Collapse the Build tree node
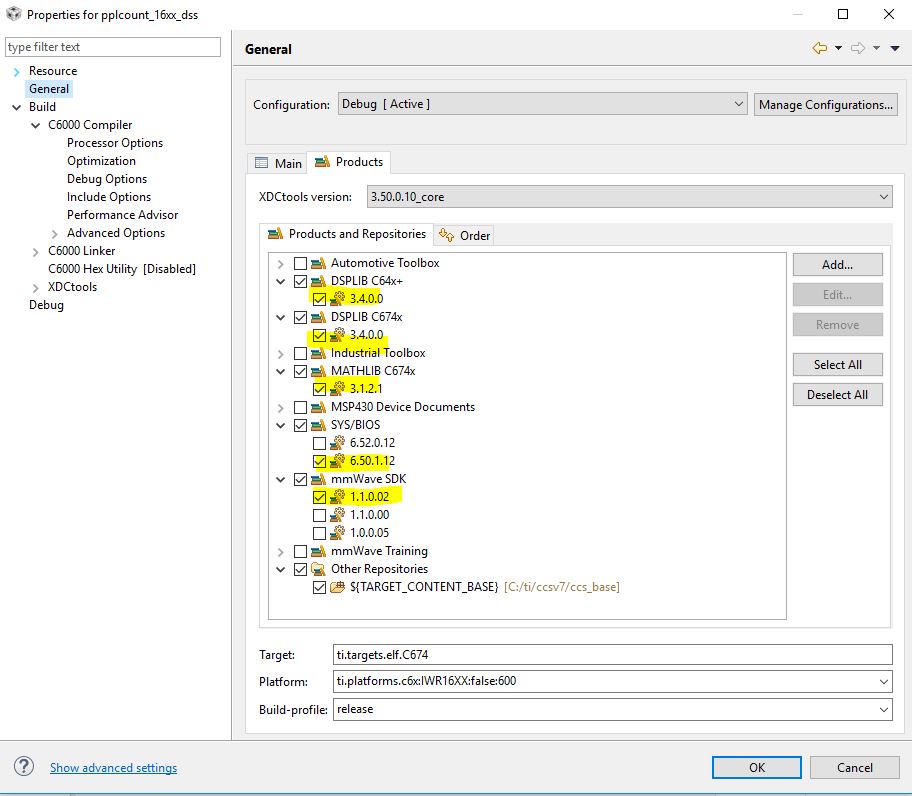 pos(16,107)
